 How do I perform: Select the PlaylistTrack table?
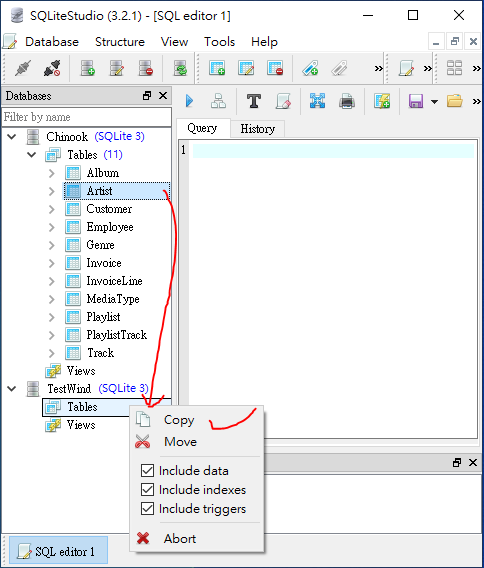click(116, 335)
